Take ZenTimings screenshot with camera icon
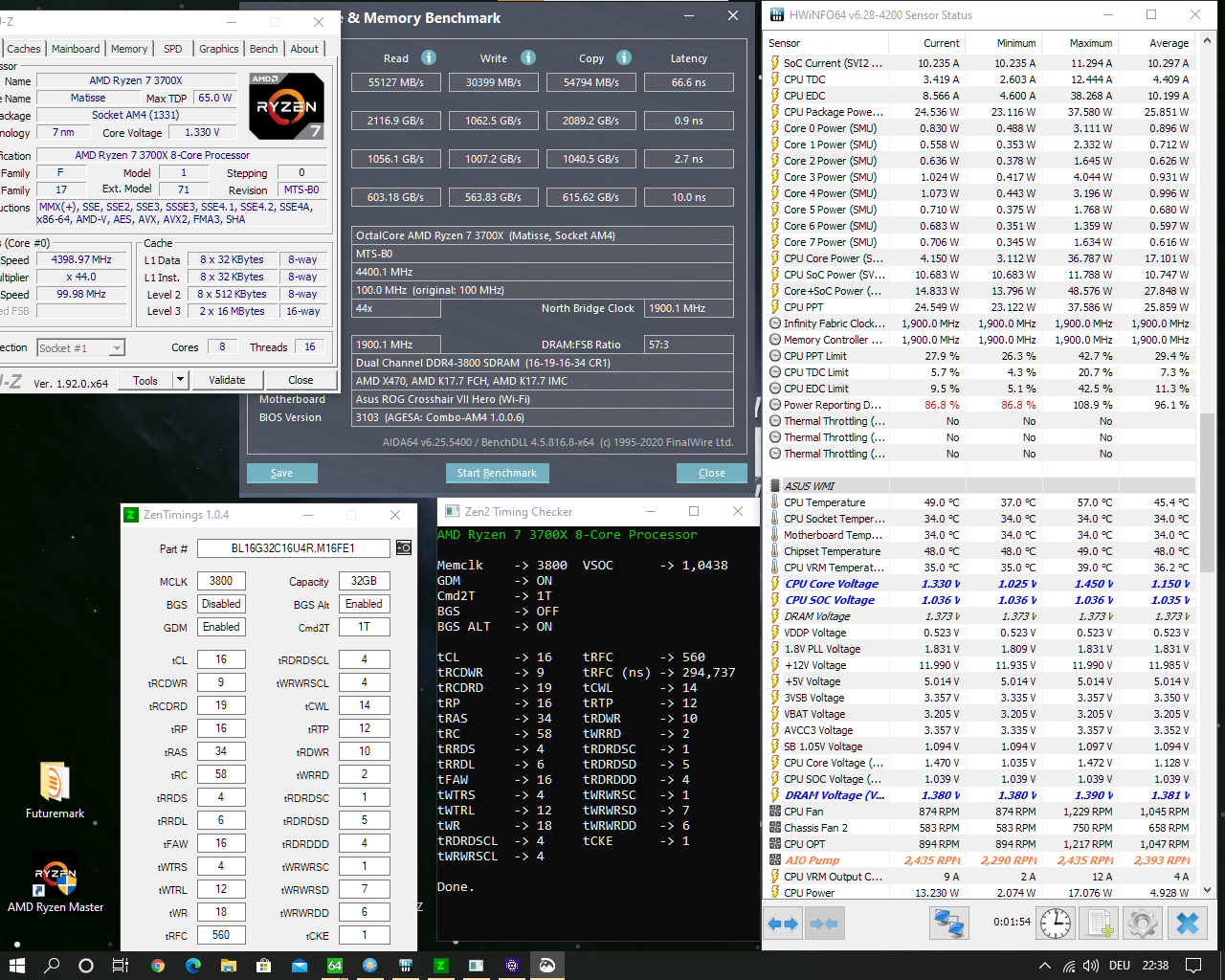Screen dimensions: 1225x980 [x=404, y=548]
